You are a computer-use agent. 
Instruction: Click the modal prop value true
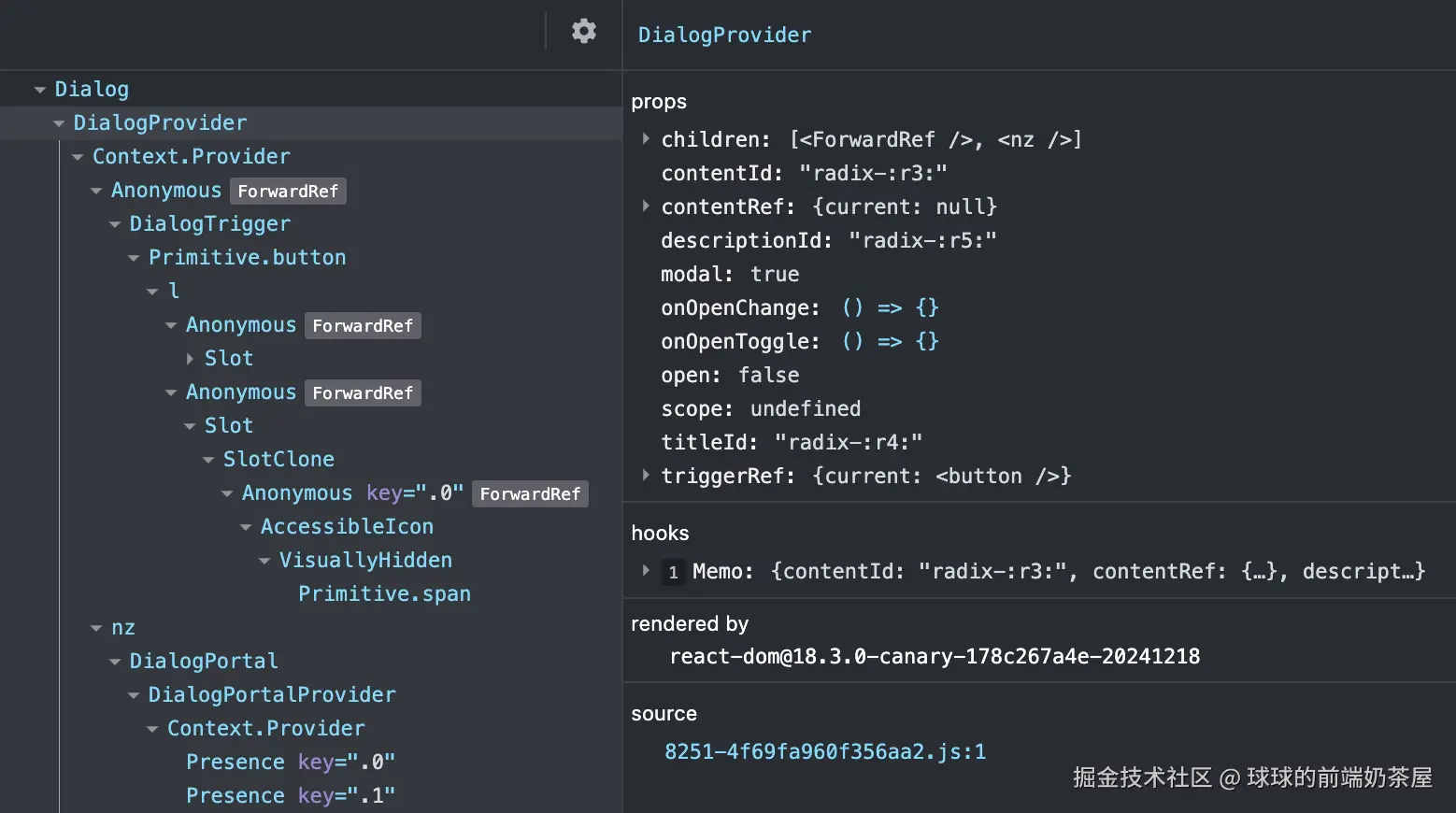click(x=775, y=275)
